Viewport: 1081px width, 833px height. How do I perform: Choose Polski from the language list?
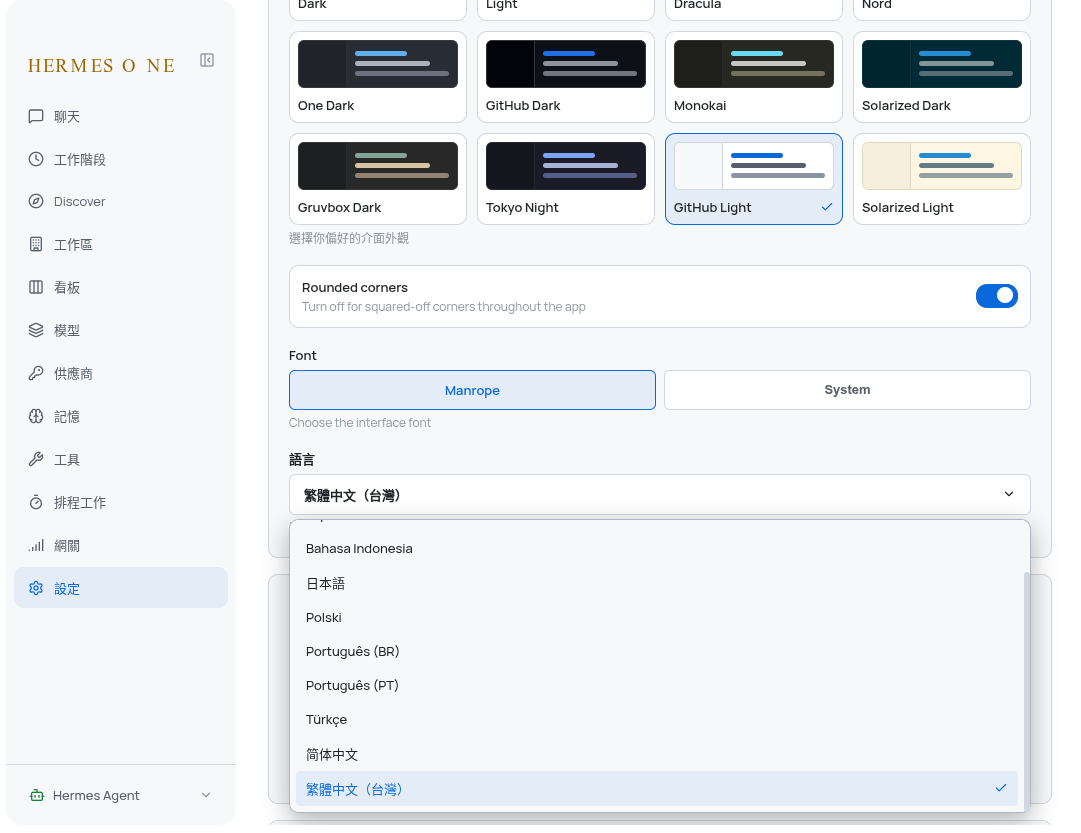coord(656,617)
